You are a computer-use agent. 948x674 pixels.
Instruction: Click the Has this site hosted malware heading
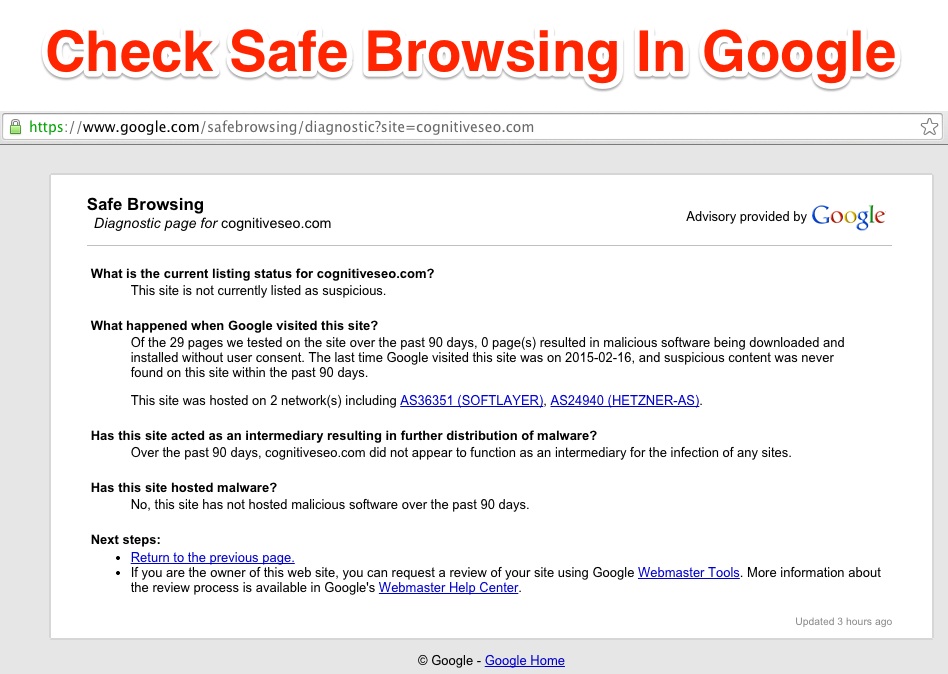click(x=185, y=487)
